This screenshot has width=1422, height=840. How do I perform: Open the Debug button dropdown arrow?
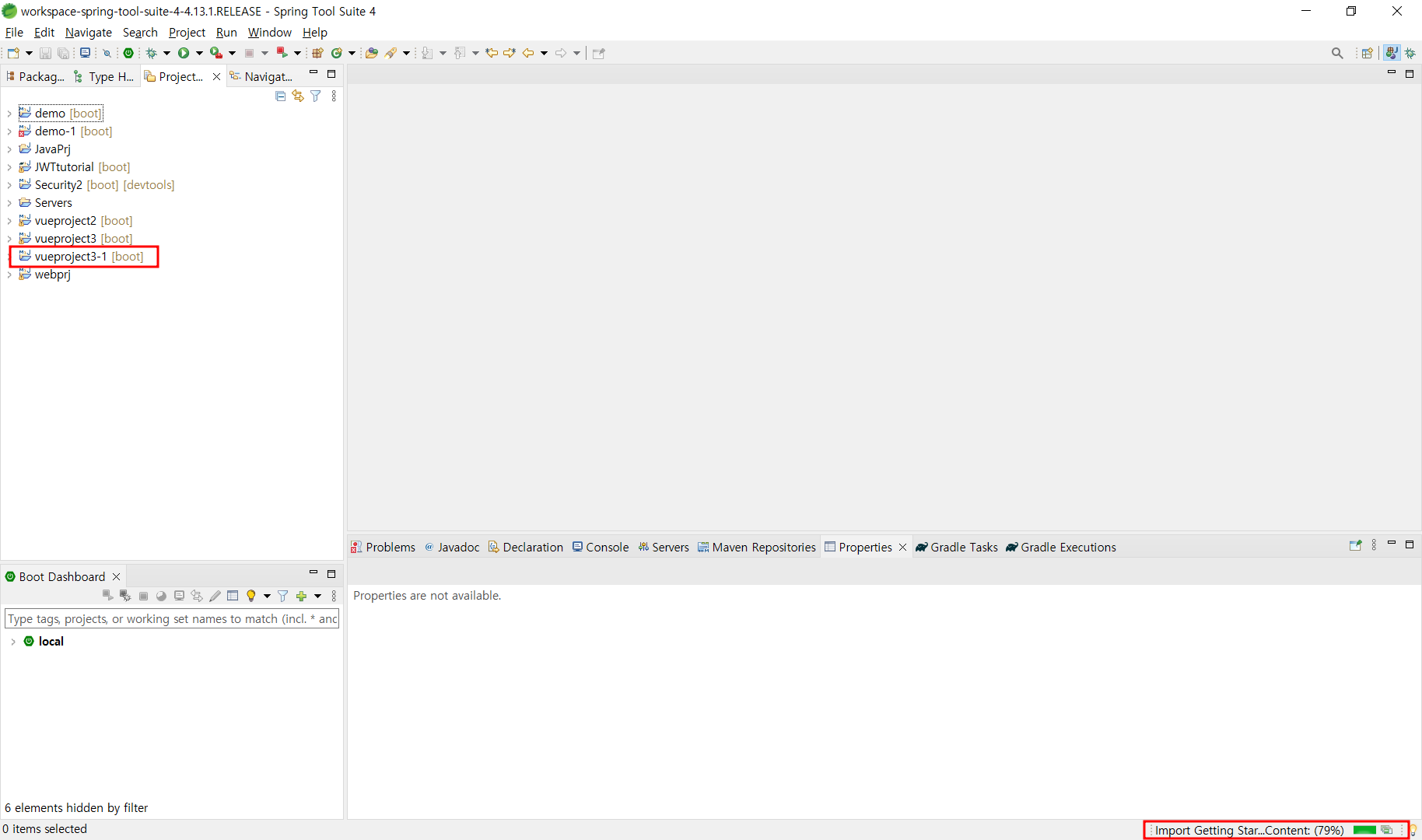point(166,53)
